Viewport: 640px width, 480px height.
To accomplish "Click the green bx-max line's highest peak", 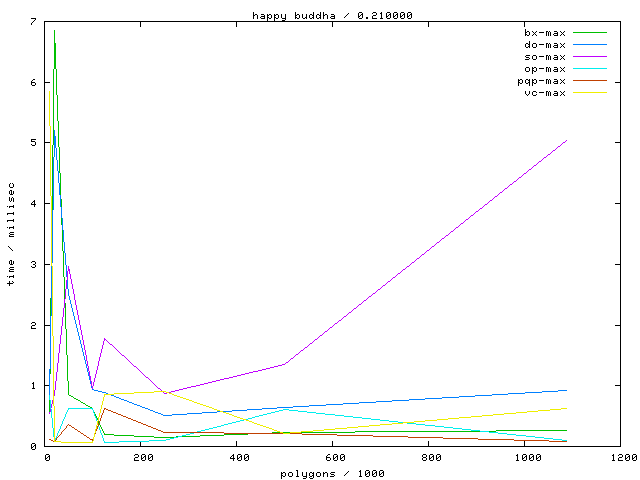I will (54, 31).
